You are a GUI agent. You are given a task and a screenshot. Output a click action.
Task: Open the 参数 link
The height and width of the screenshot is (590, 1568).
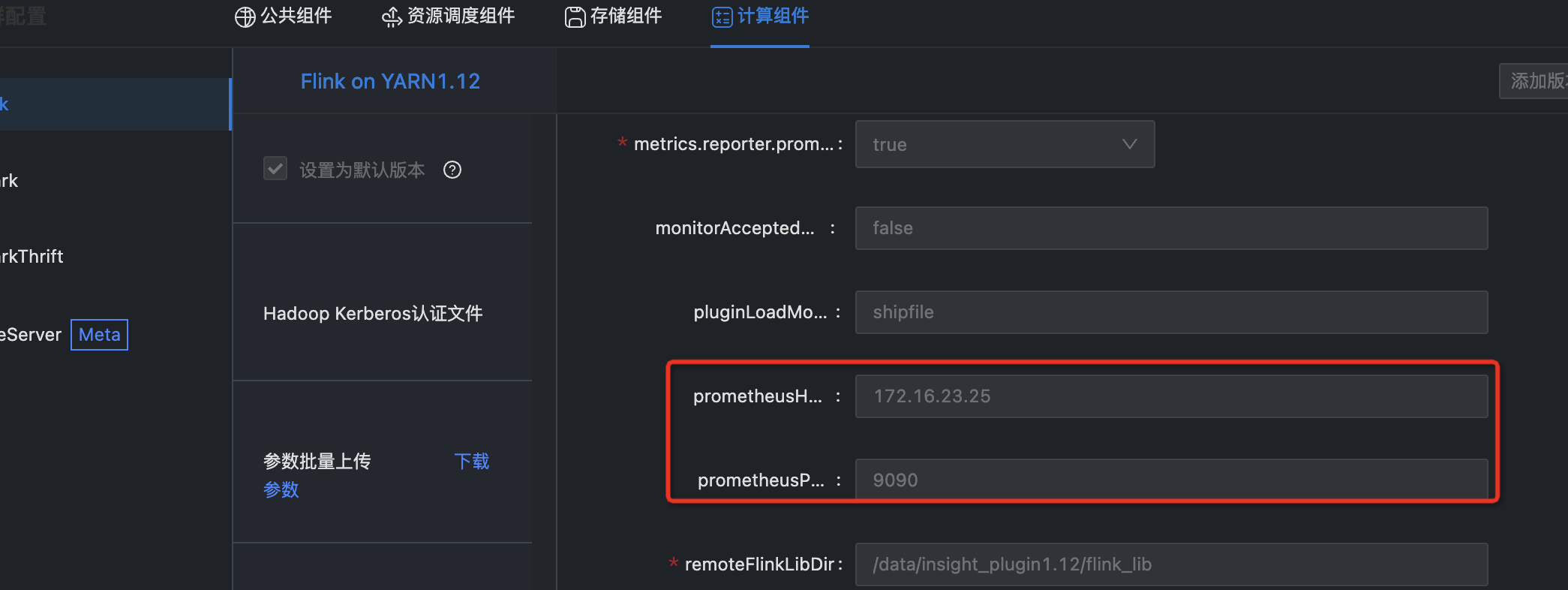pyautogui.click(x=281, y=489)
